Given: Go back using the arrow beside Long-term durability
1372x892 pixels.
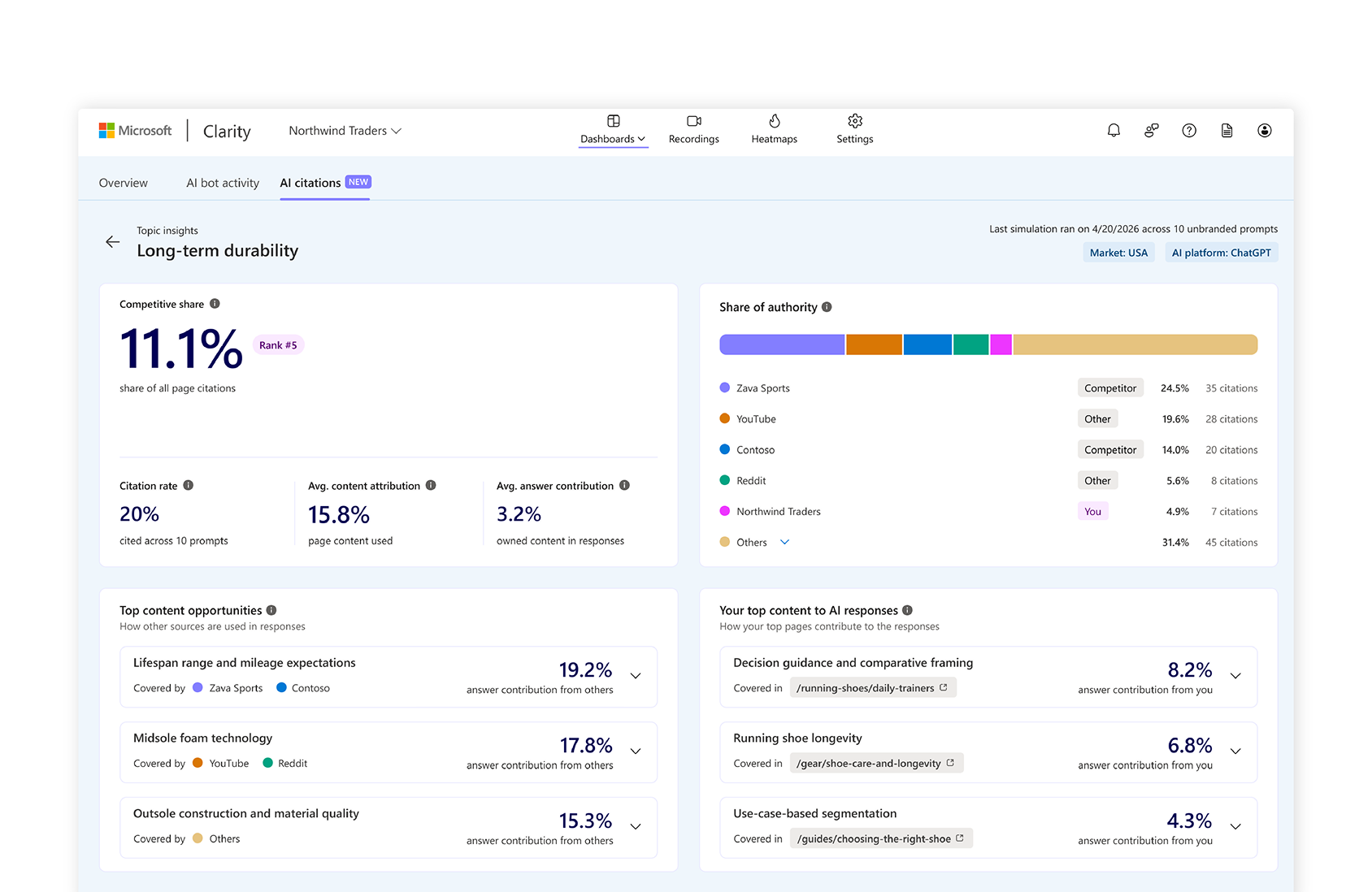Looking at the screenshot, I should click(x=113, y=241).
